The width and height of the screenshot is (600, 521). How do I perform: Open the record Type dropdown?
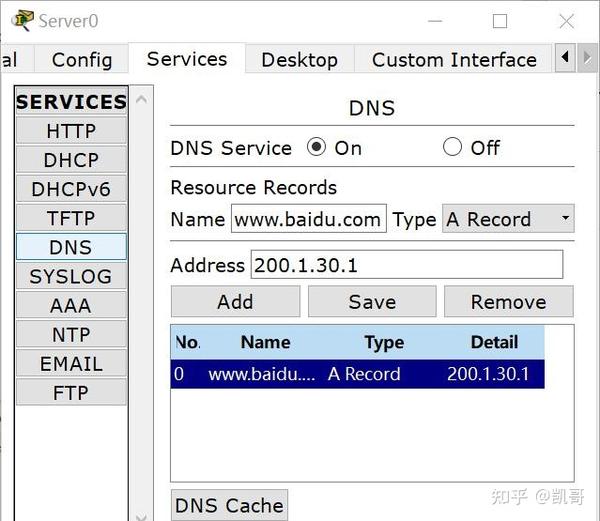click(x=508, y=219)
